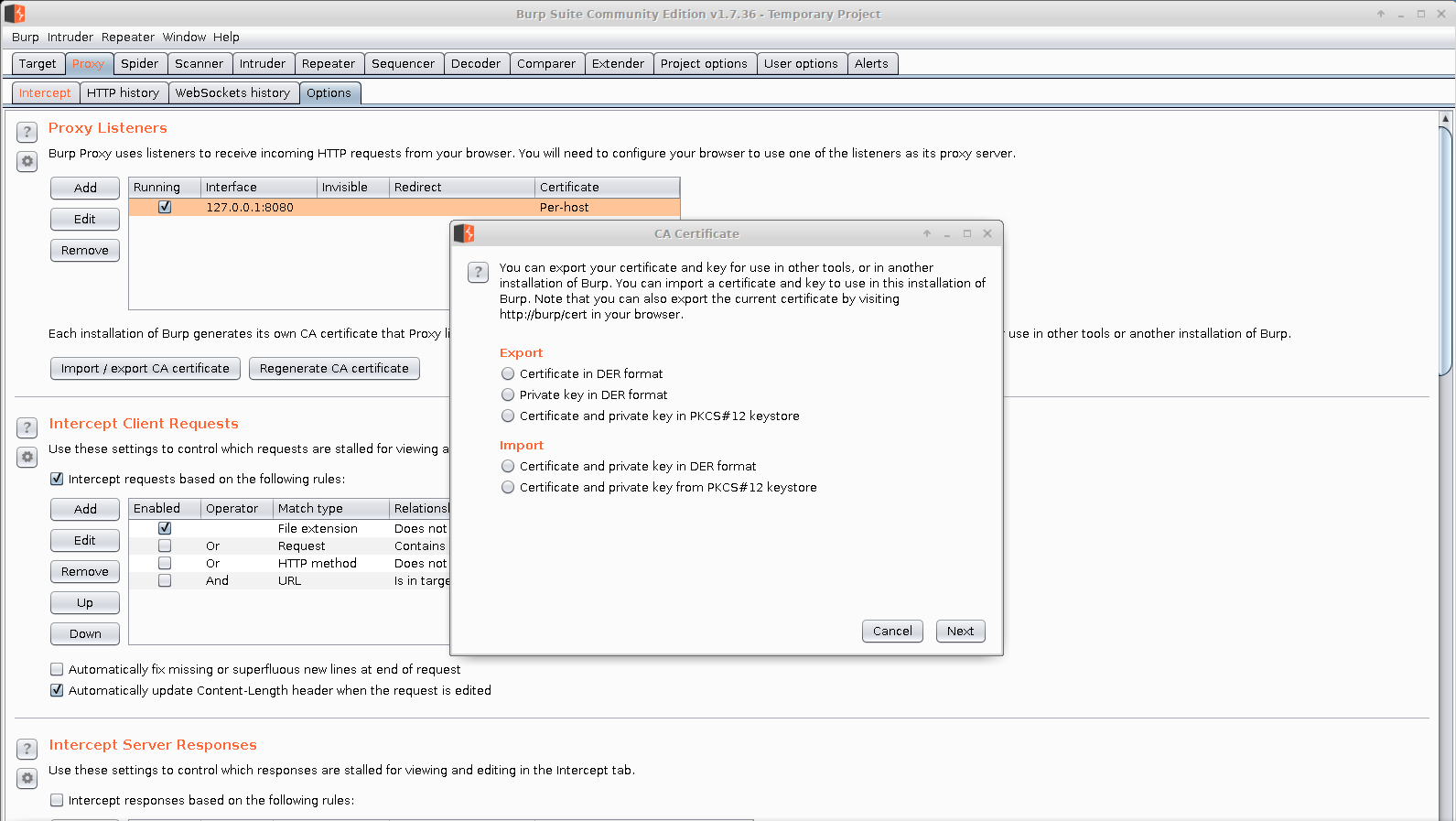Viewport: 1456px width, 821px height.
Task: Switch to the Comparer tab
Action: coord(546,63)
